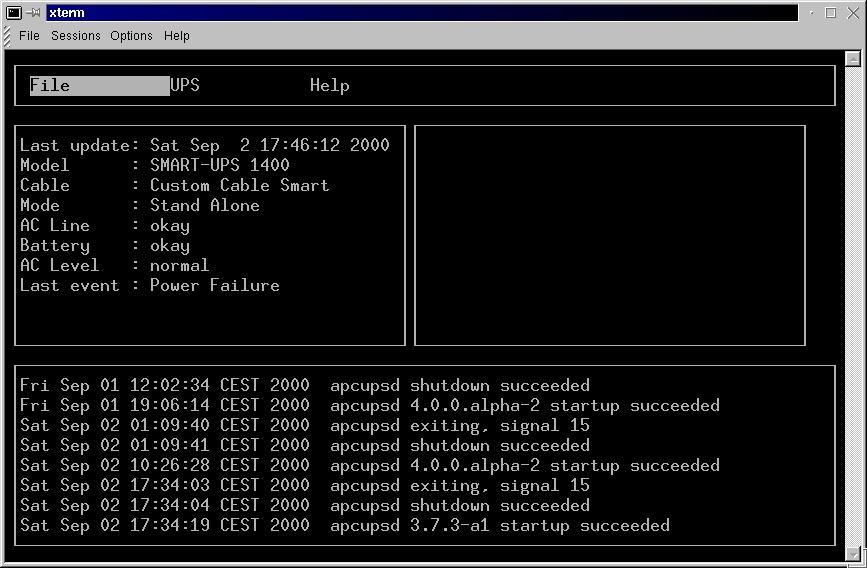Screen dimensions: 867x568
Task: Open the terminal's inner Help menu
Action: click(329, 86)
